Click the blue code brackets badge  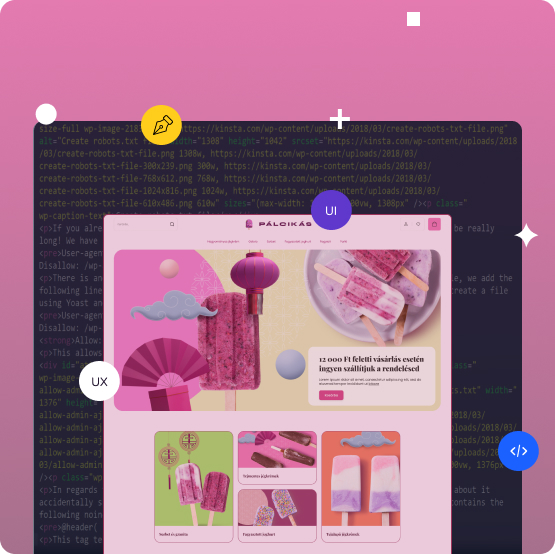click(518, 451)
